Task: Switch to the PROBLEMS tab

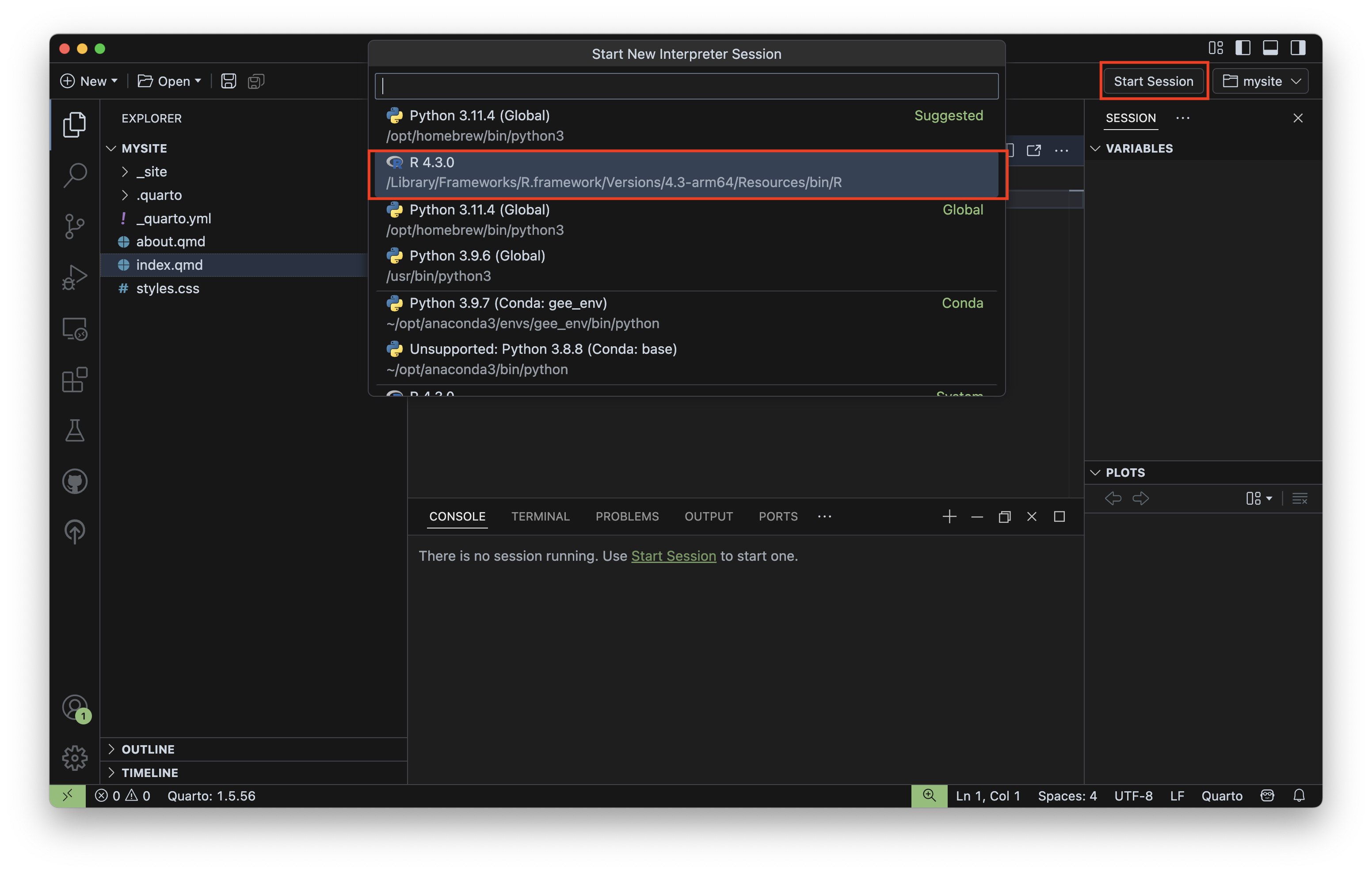Action: [627, 517]
